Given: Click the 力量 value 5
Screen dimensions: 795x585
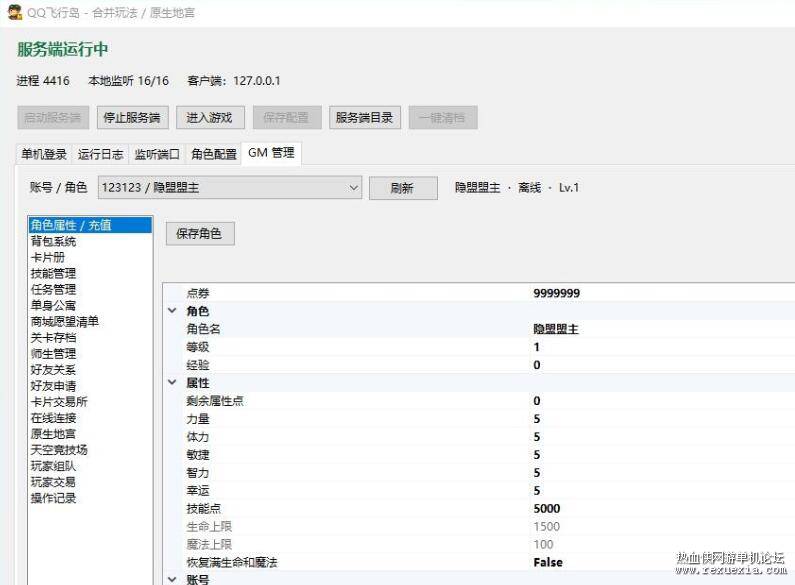Looking at the screenshot, I should [x=536, y=419].
